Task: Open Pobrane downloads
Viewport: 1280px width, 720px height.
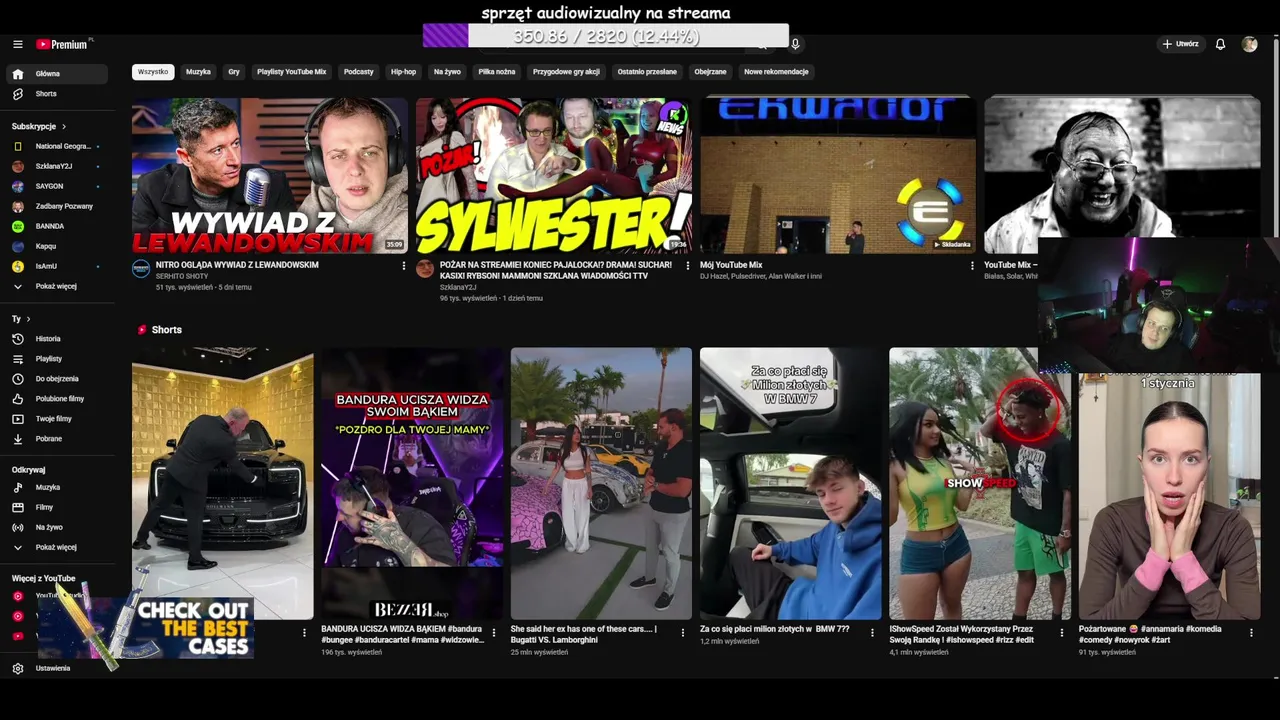Action: click(x=56, y=439)
